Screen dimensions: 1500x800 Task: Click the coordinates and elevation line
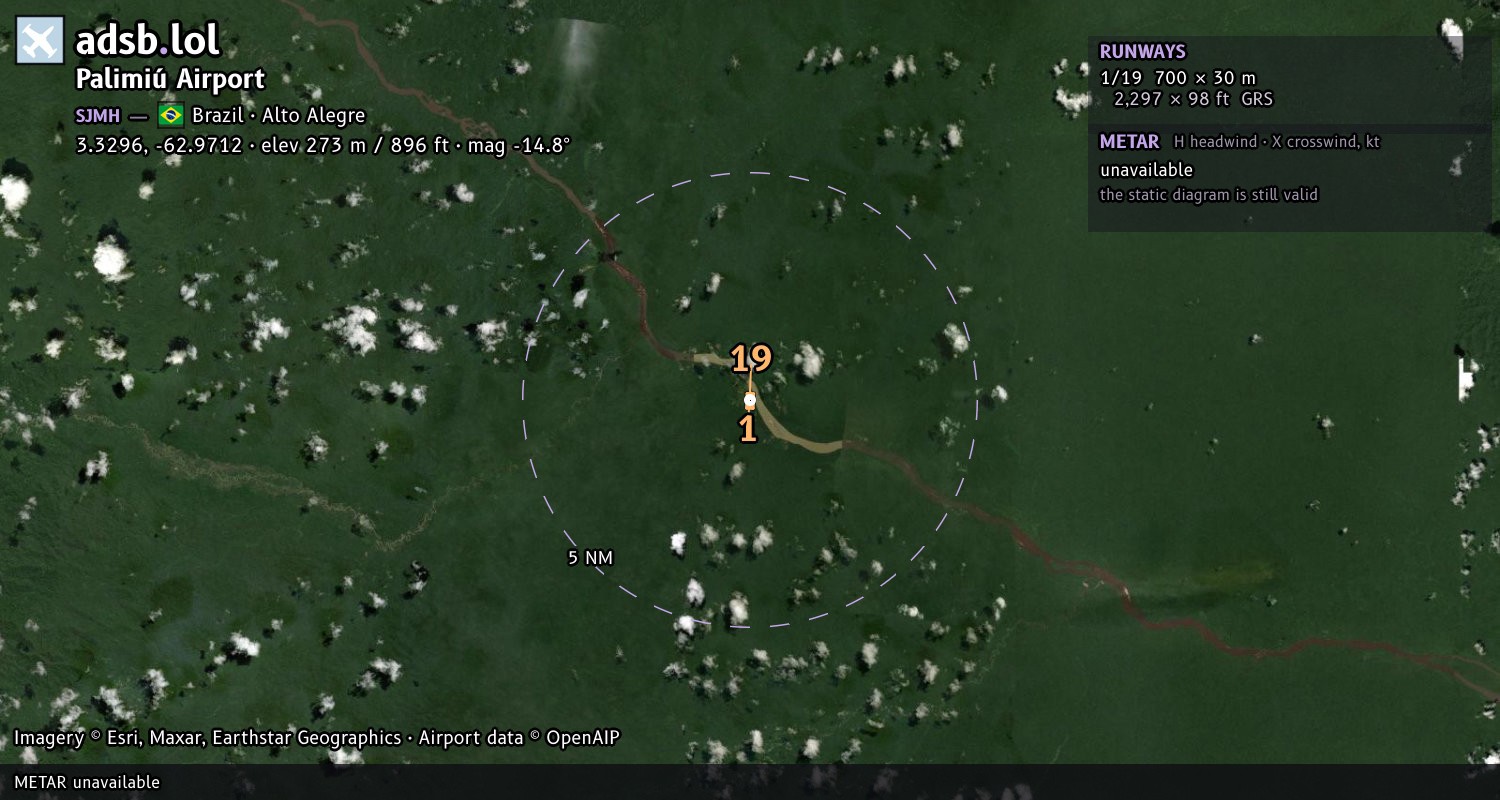click(x=323, y=145)
